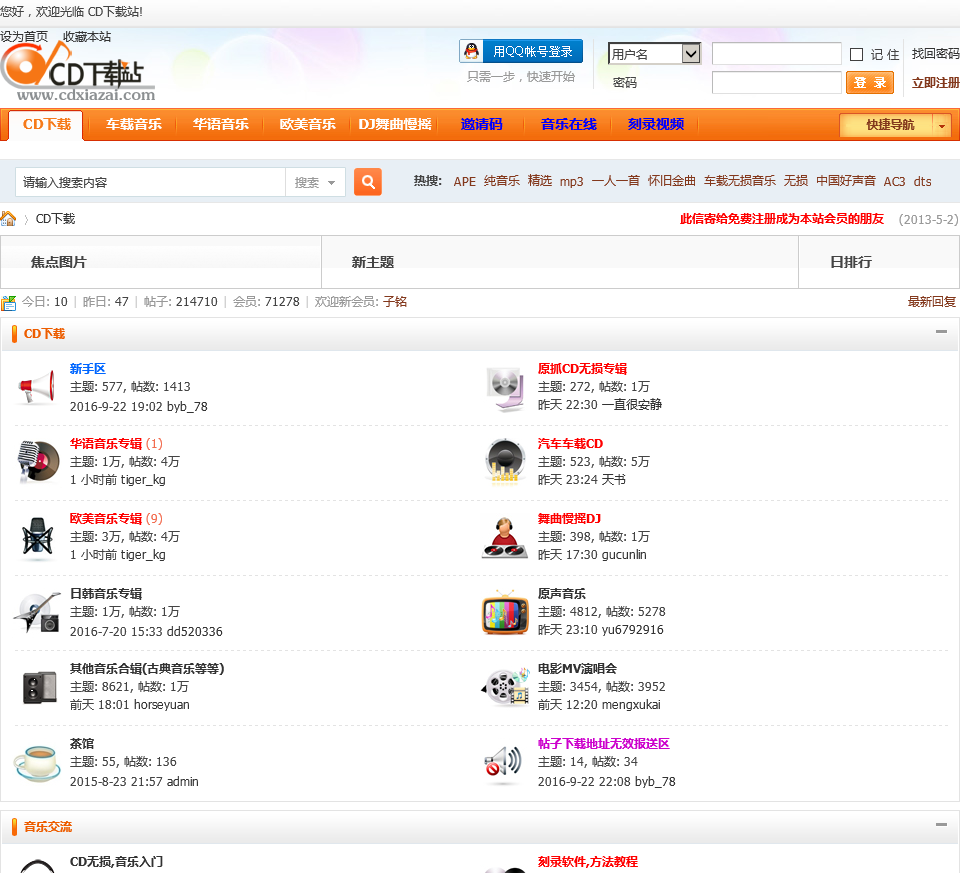Click 用QQ帐号登录 button
This screenshot has width=960, height=873.
tap(521, 51)
